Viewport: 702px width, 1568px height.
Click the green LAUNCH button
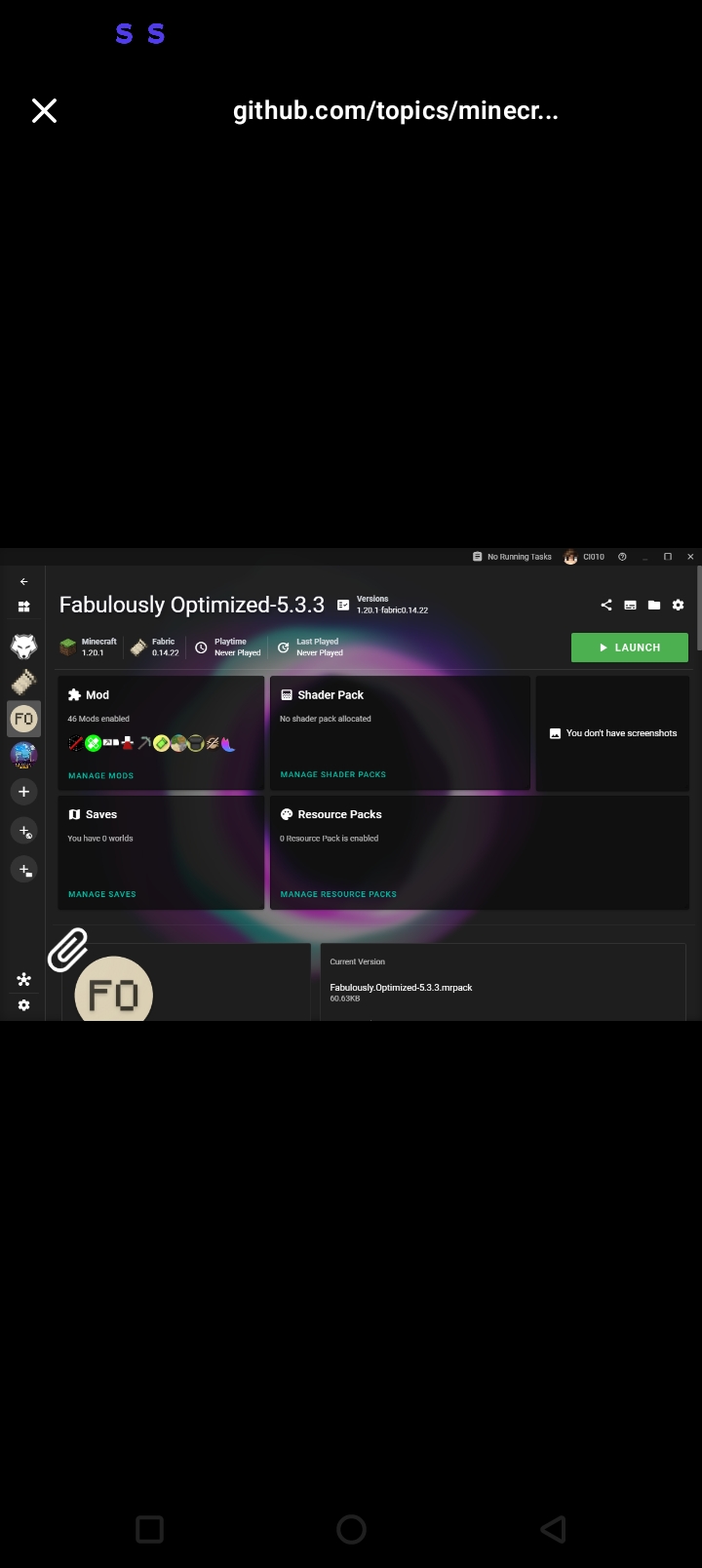coord(630,647)
